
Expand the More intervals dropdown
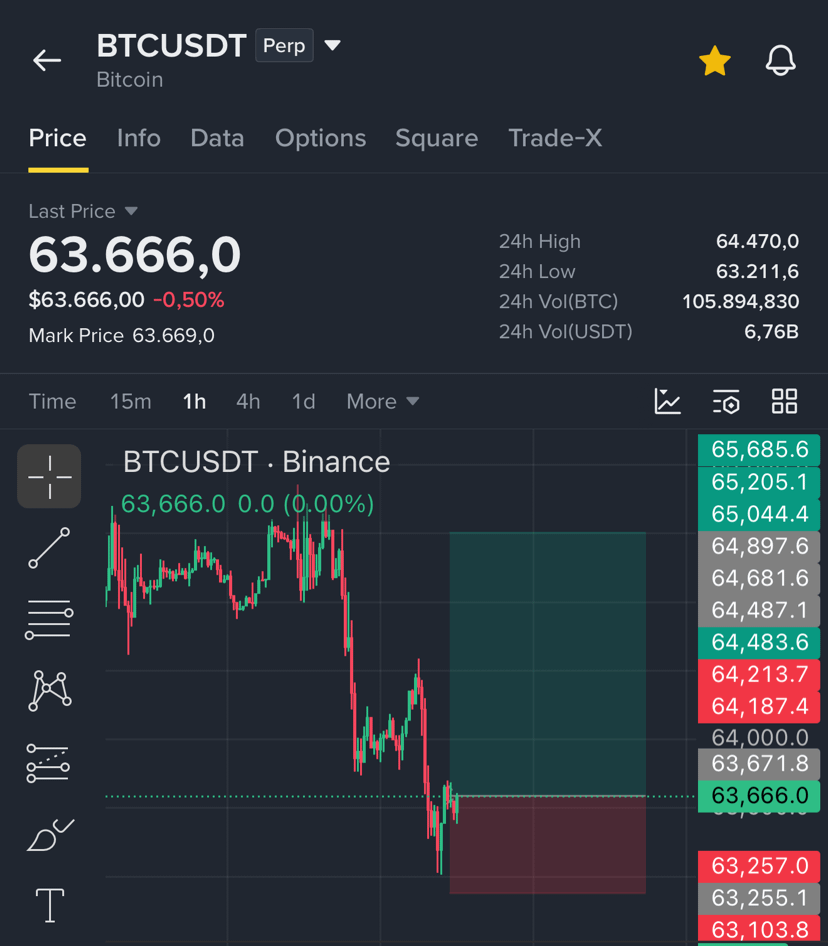(383, 401)
